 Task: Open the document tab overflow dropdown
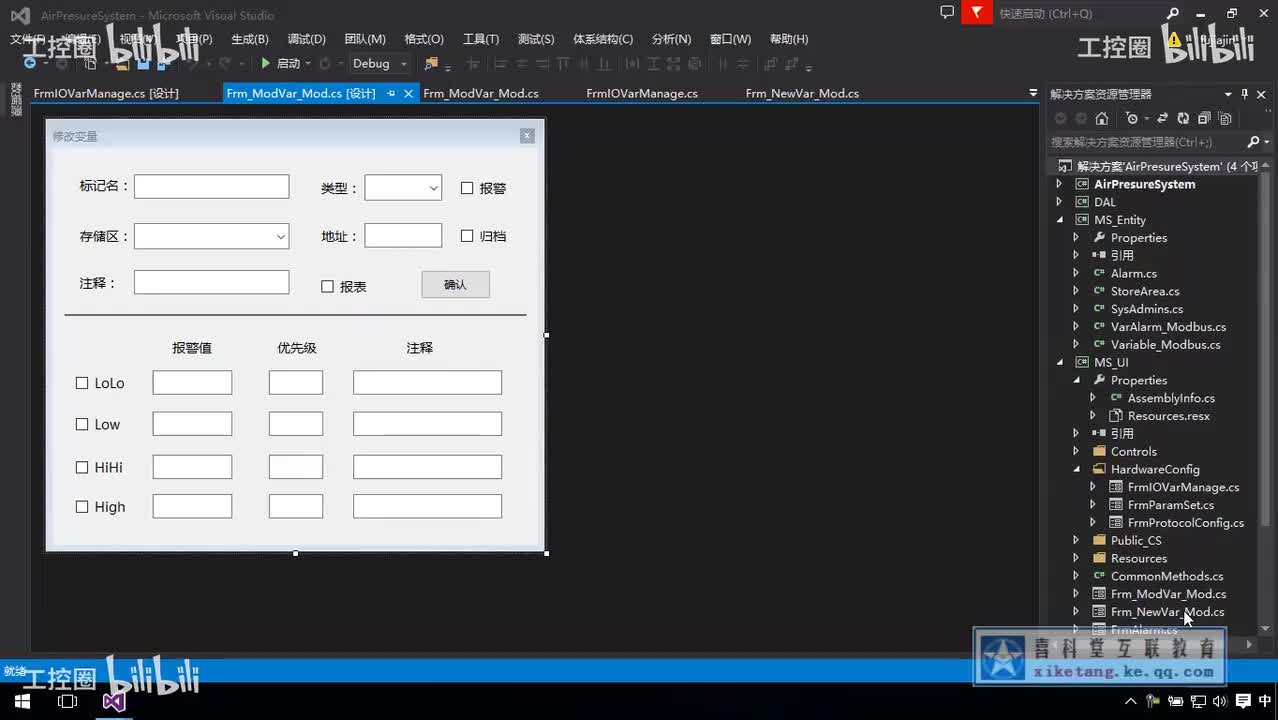click(x=1033, y=93)
